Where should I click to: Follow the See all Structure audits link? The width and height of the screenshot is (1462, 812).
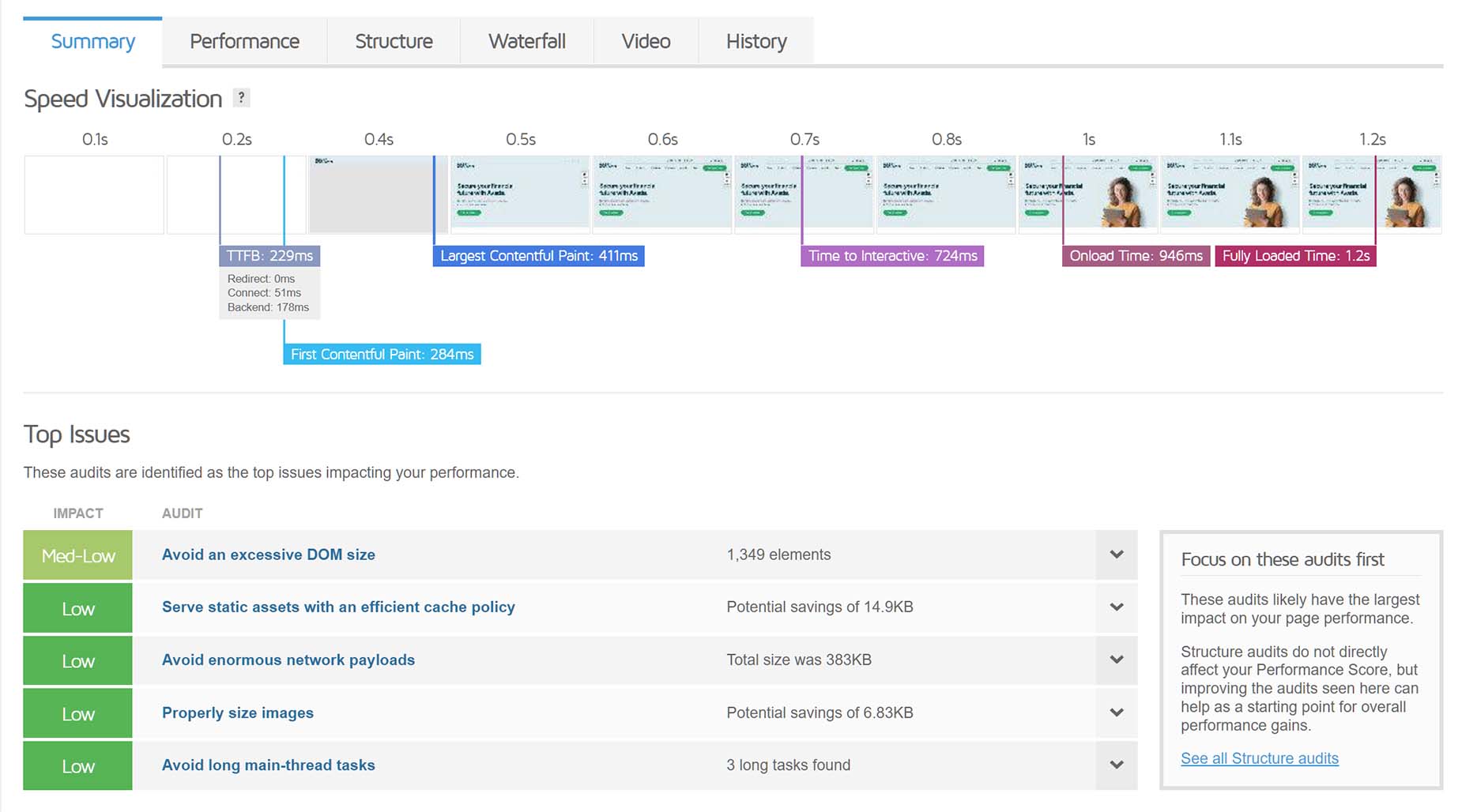1260,758
